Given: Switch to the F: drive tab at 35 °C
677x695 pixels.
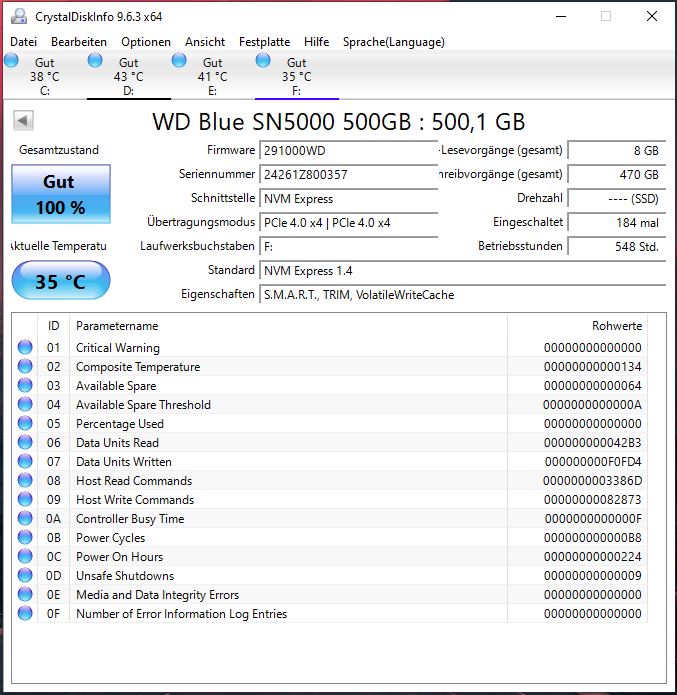Looking at the screenshot, I should tap(297, 76).
